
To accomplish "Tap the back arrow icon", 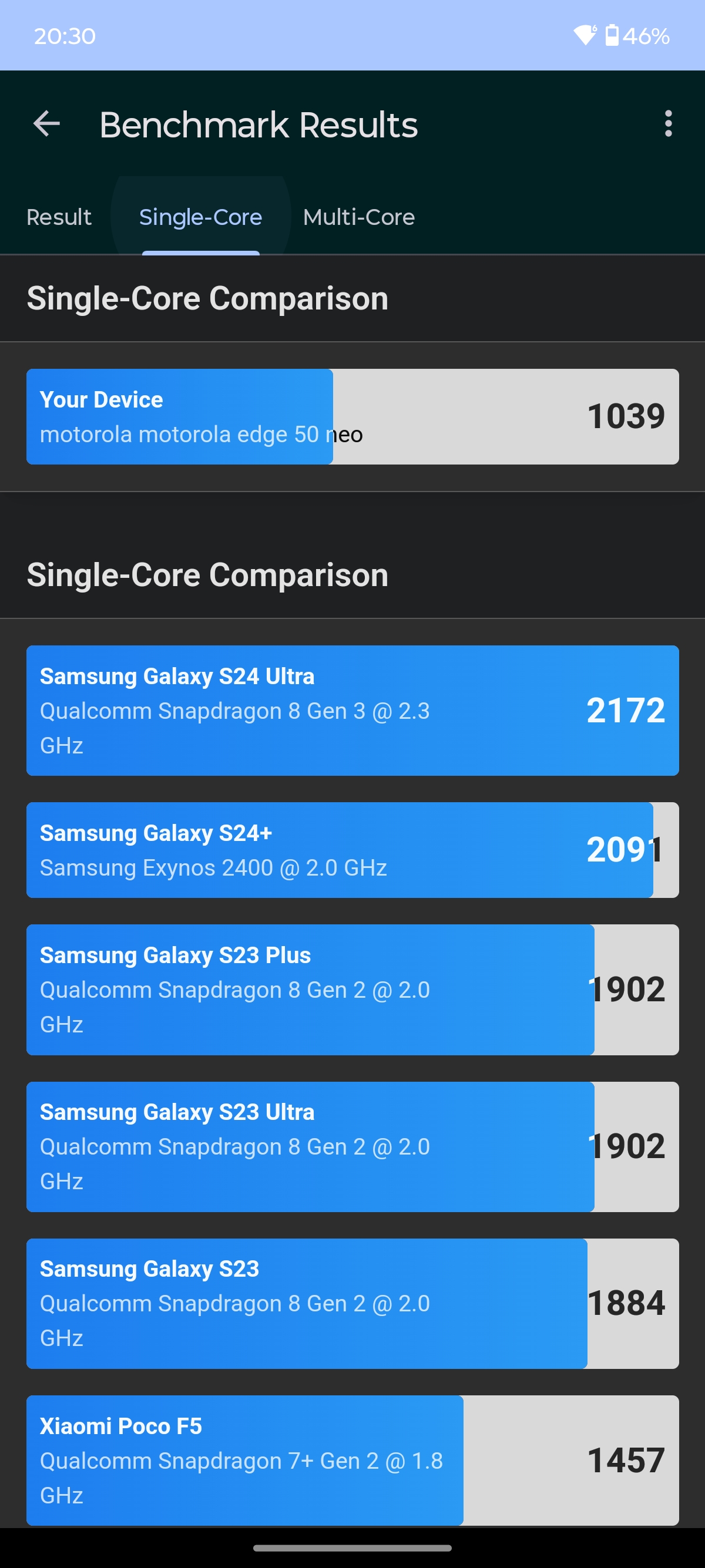I will click(46, 124).
